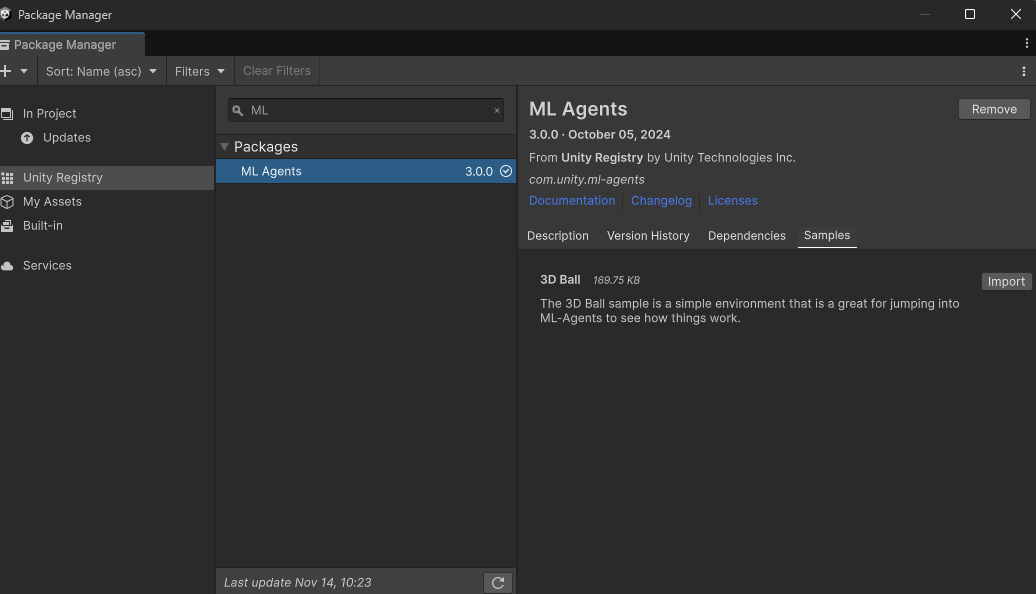Viewport: 1036px width, 594px height.
Task: Click the Updates arrow icon
Action: 27,137
